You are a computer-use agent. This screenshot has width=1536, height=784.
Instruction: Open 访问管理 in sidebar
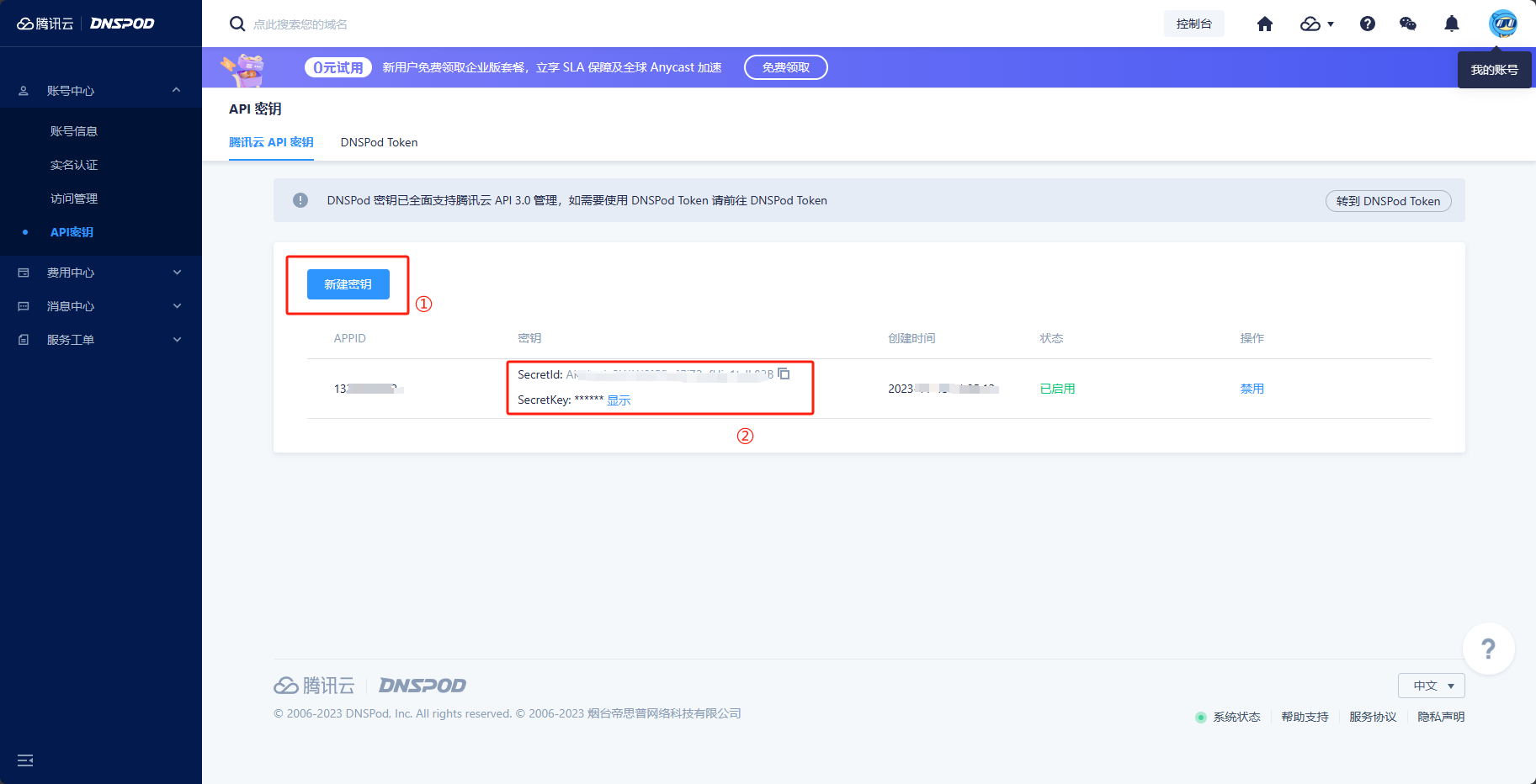coord(74,198)
